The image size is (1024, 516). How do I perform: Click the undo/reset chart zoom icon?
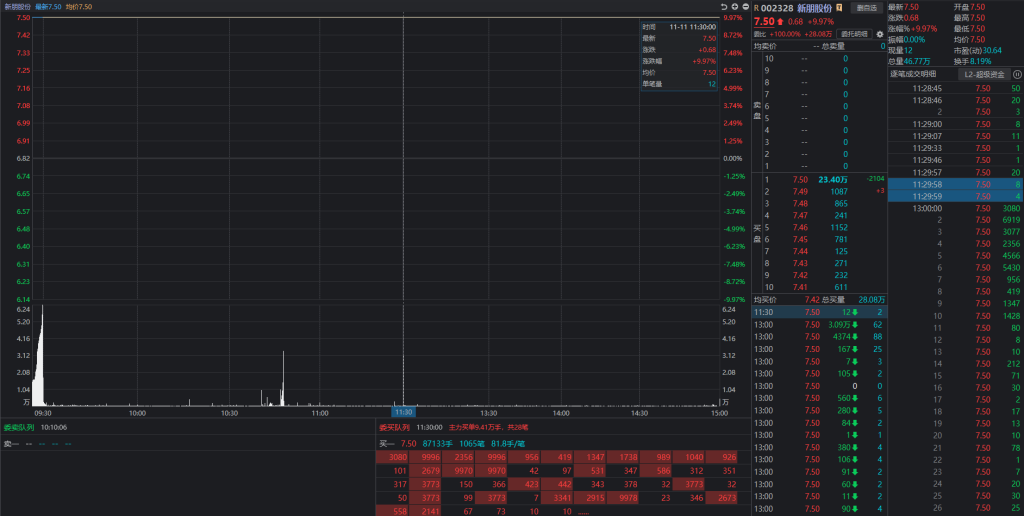click(x=724, y=6)
